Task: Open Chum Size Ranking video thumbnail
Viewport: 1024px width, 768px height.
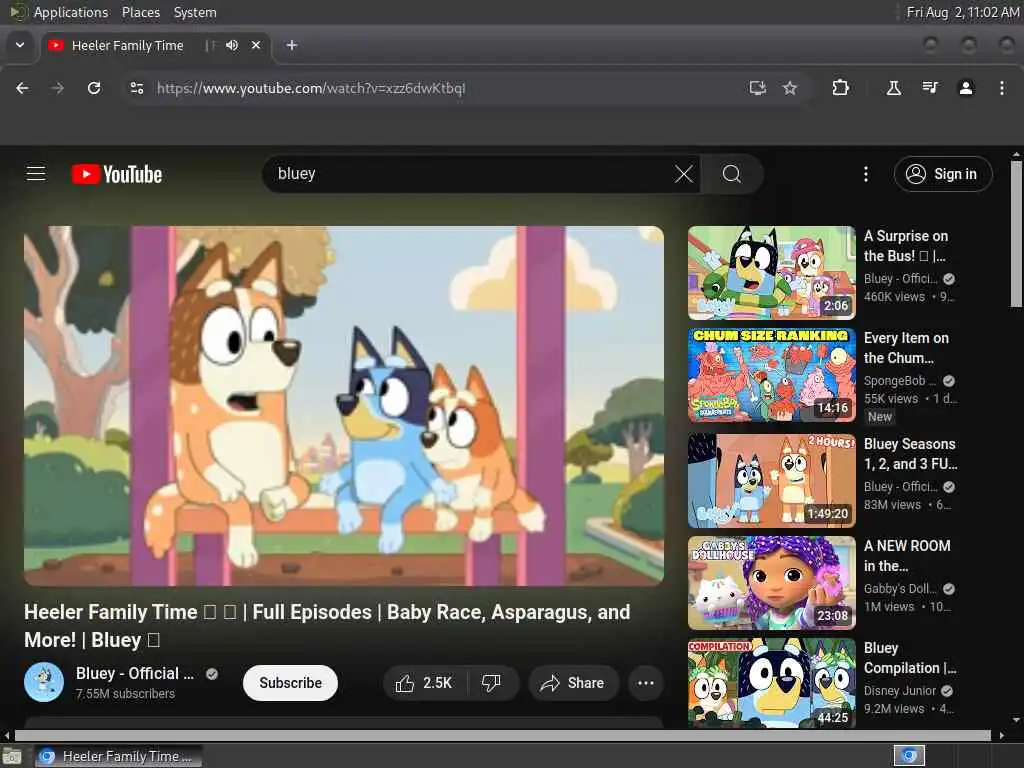Action: [771, 375]
